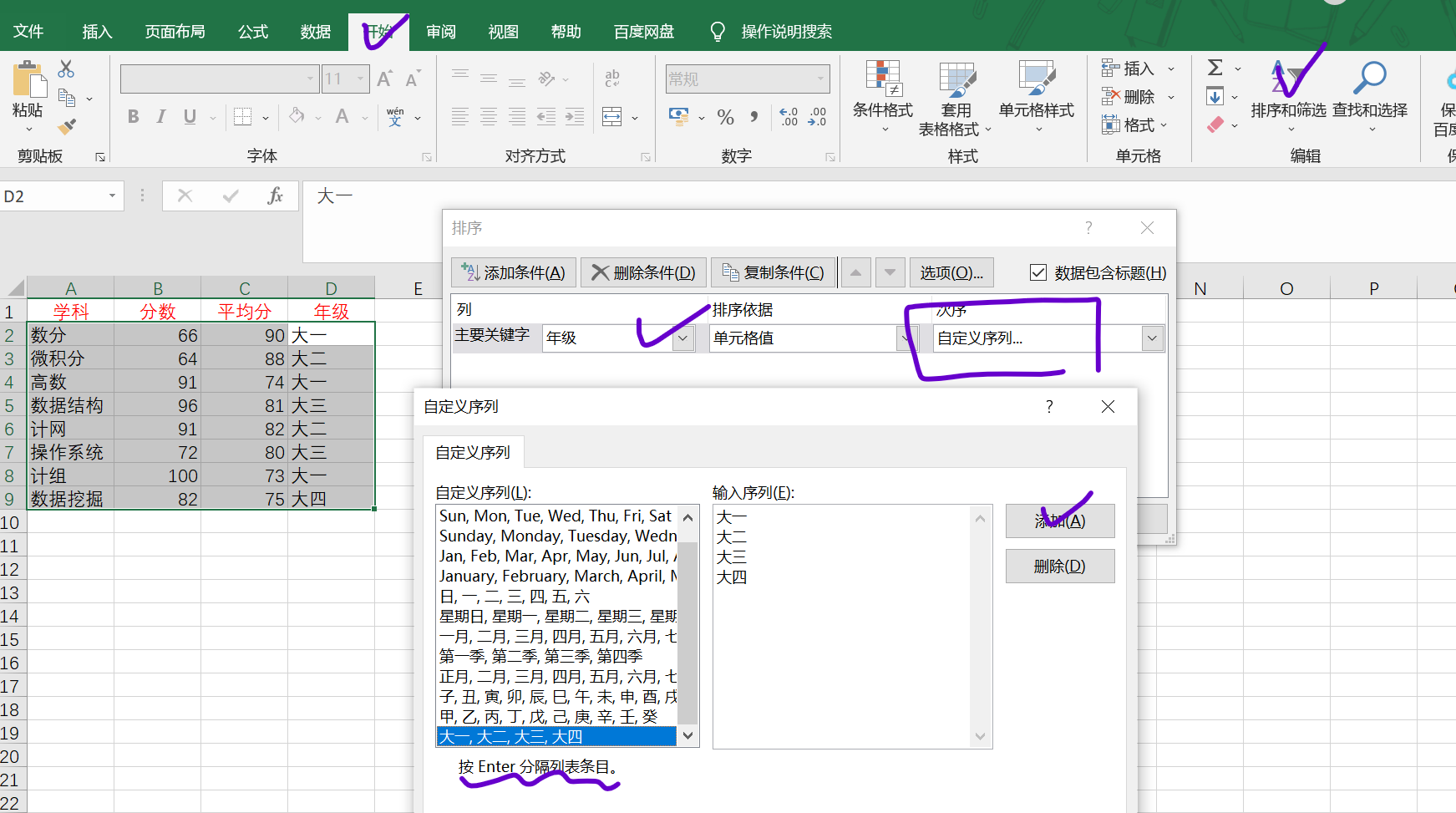Open the 公式 ribbon tab

click(253, 32)
